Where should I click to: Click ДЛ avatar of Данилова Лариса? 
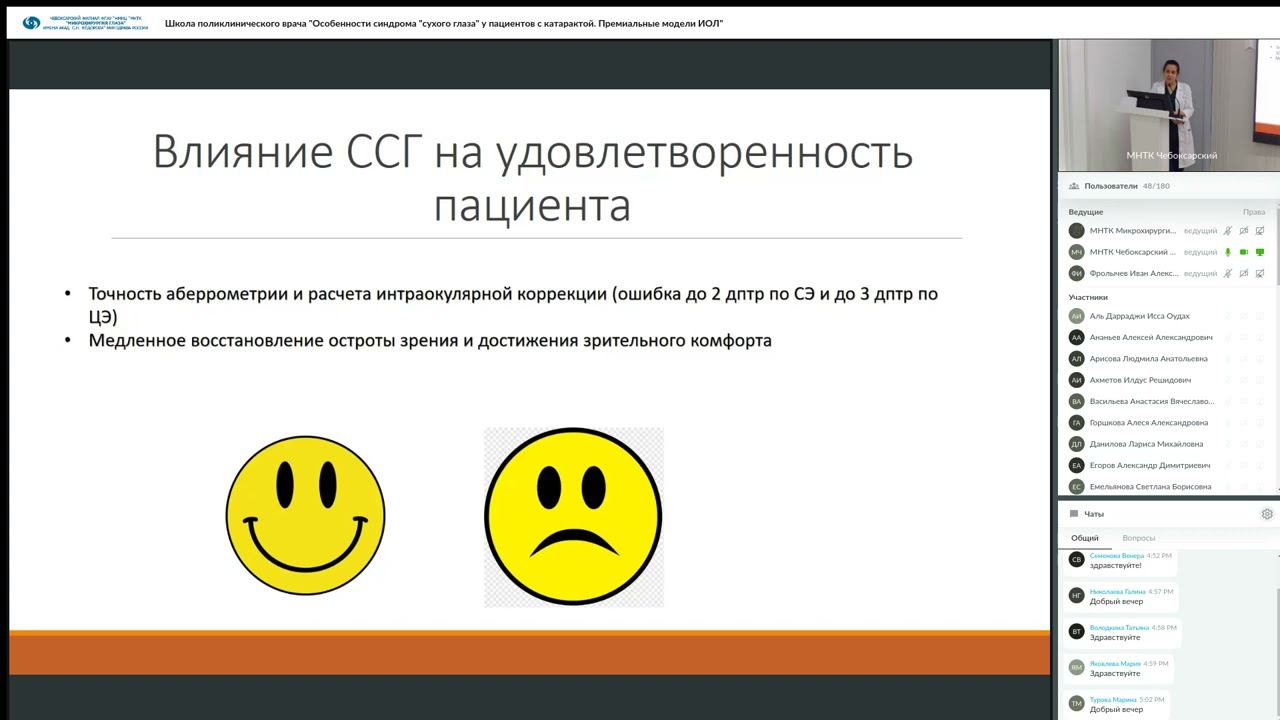coord(1077,444)
